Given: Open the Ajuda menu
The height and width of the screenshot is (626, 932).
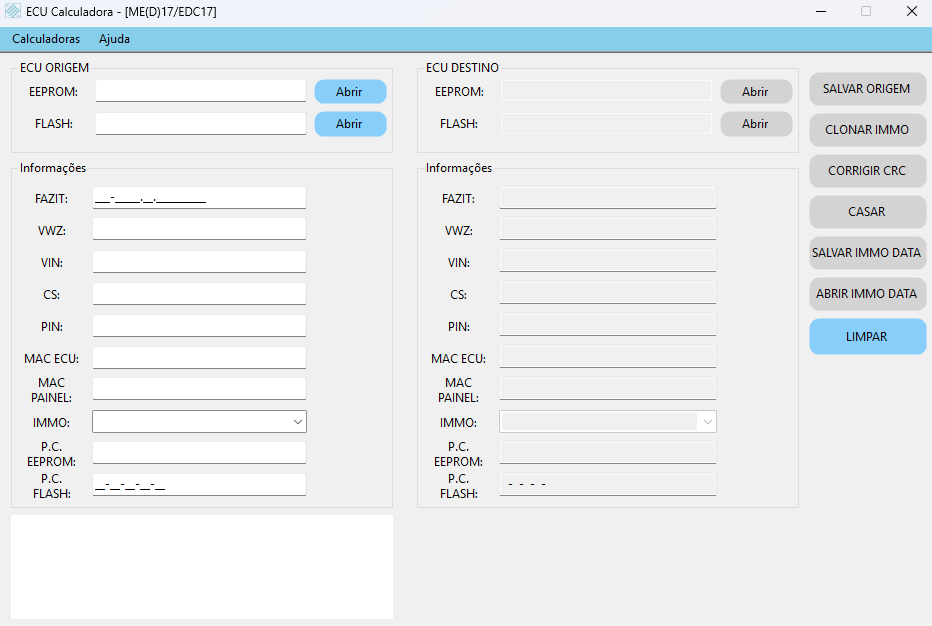Looking at the screenshot, I should coord(114,39).
